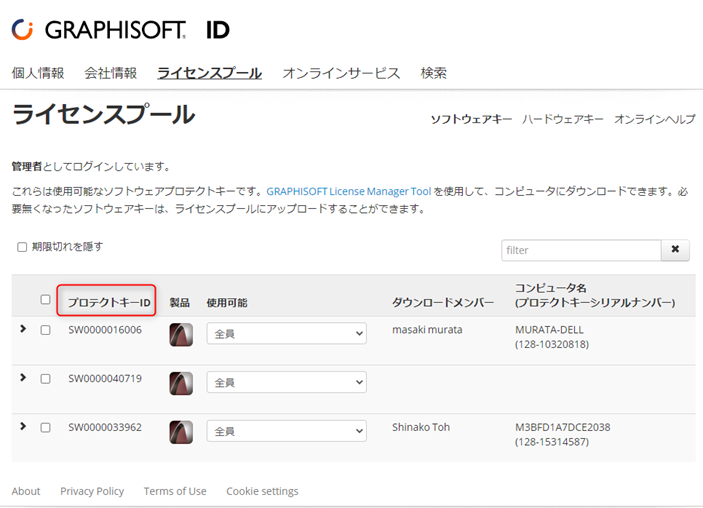703x508 pixels.
Task: Check the select-all checkbox in table header
Action: tap(45, 300)
